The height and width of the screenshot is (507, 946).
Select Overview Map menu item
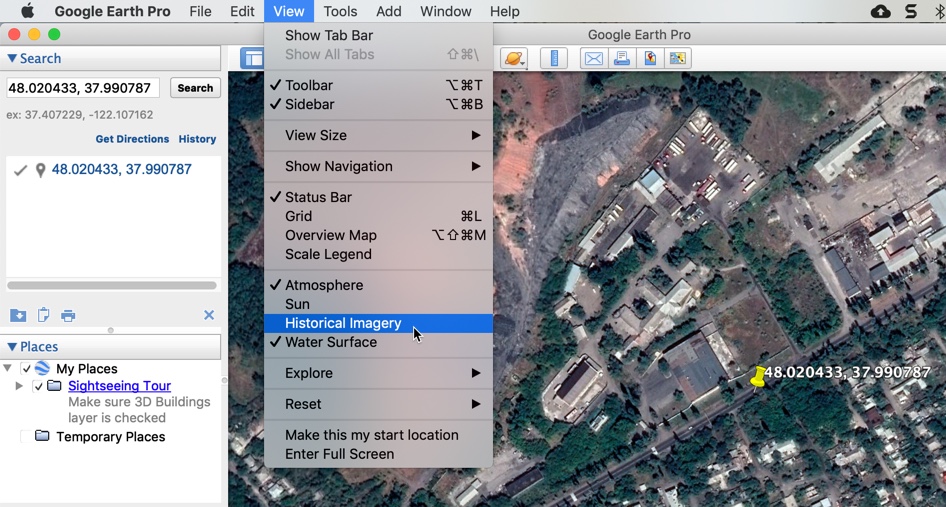(378, 235)
